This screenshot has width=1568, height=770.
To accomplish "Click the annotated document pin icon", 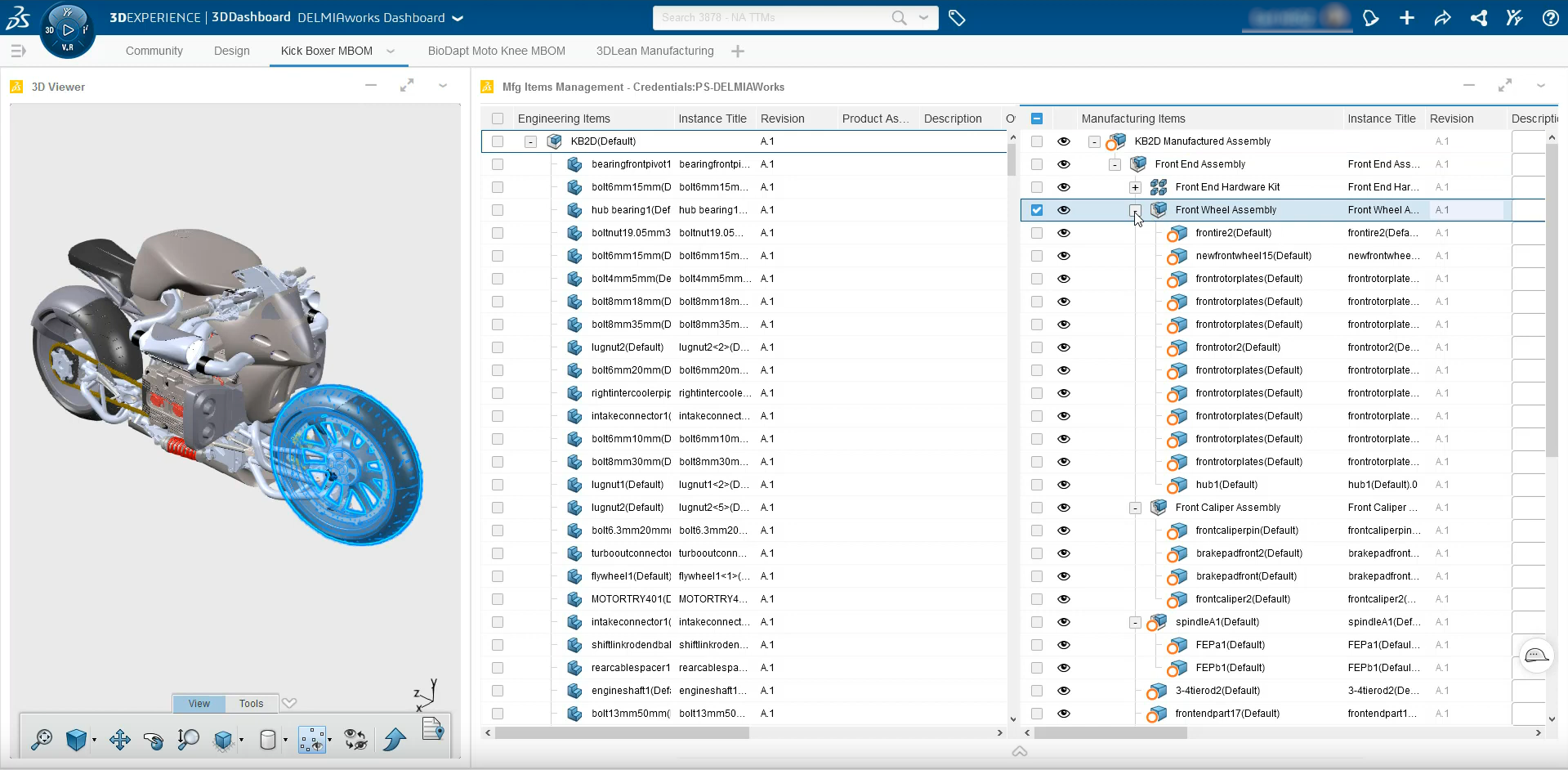I will (433, 727).
